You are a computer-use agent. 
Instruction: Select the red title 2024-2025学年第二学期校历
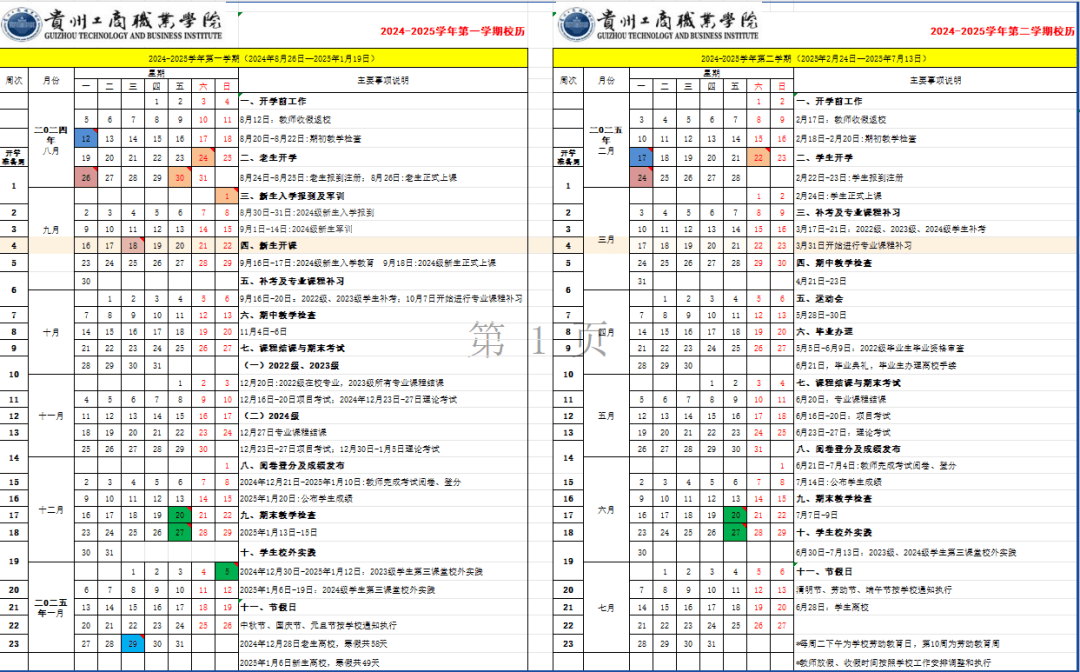pyautogui.click(x=1002, y=31)
